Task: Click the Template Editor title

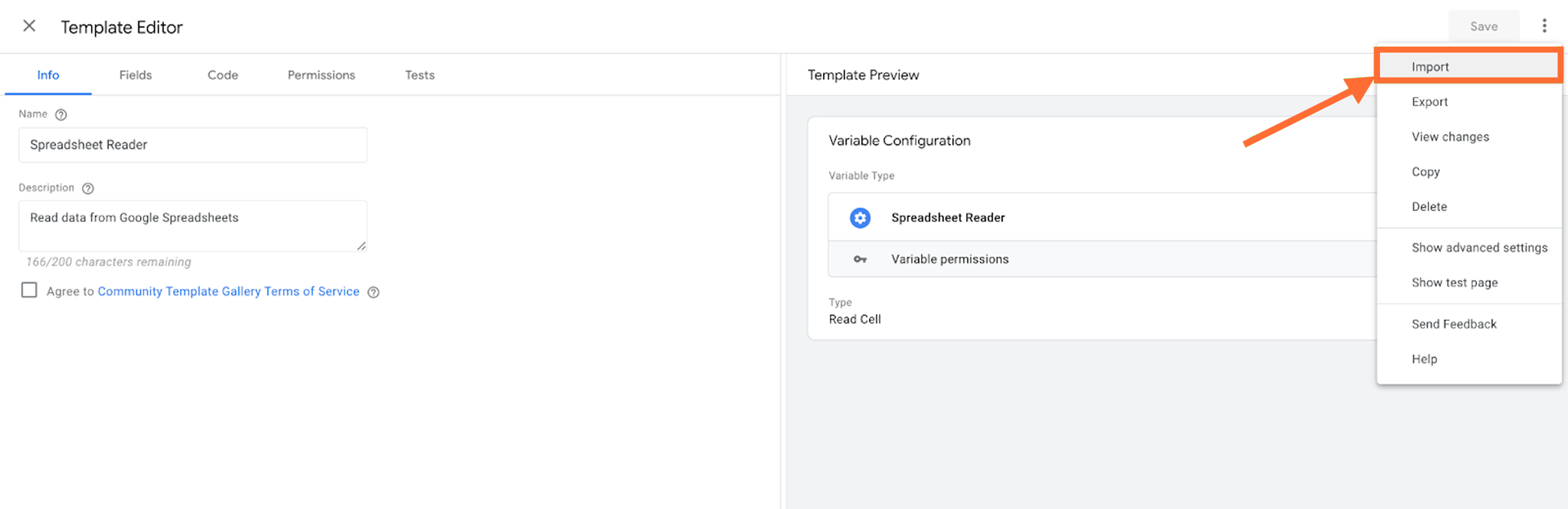Action: point(122,27)
